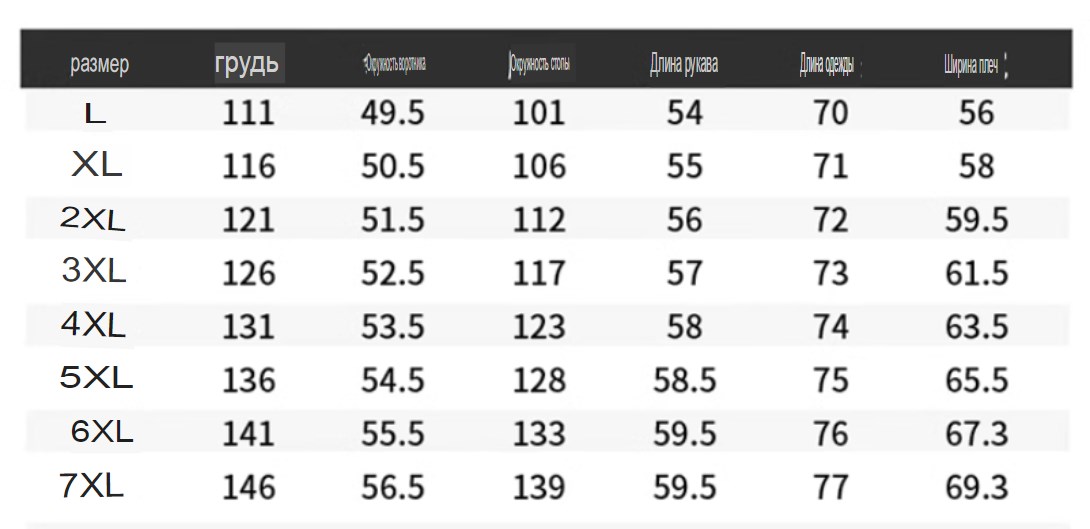The width and height of the screenshot is (1090, 529).
Task: Select value 112 in the 2XL row
Action: (539, 220)
